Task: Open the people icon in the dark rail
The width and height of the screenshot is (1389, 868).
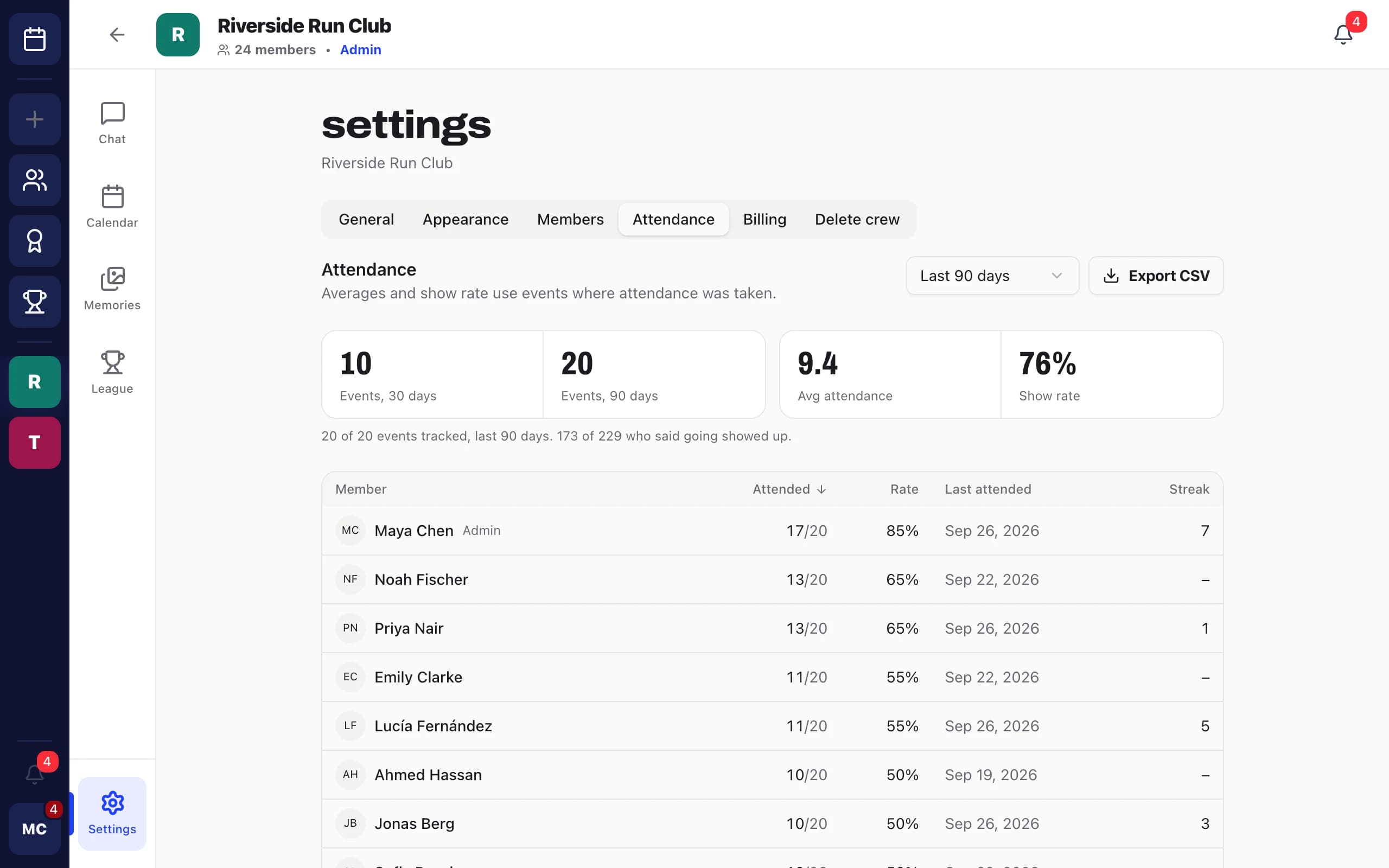Action: click(34, 180)
